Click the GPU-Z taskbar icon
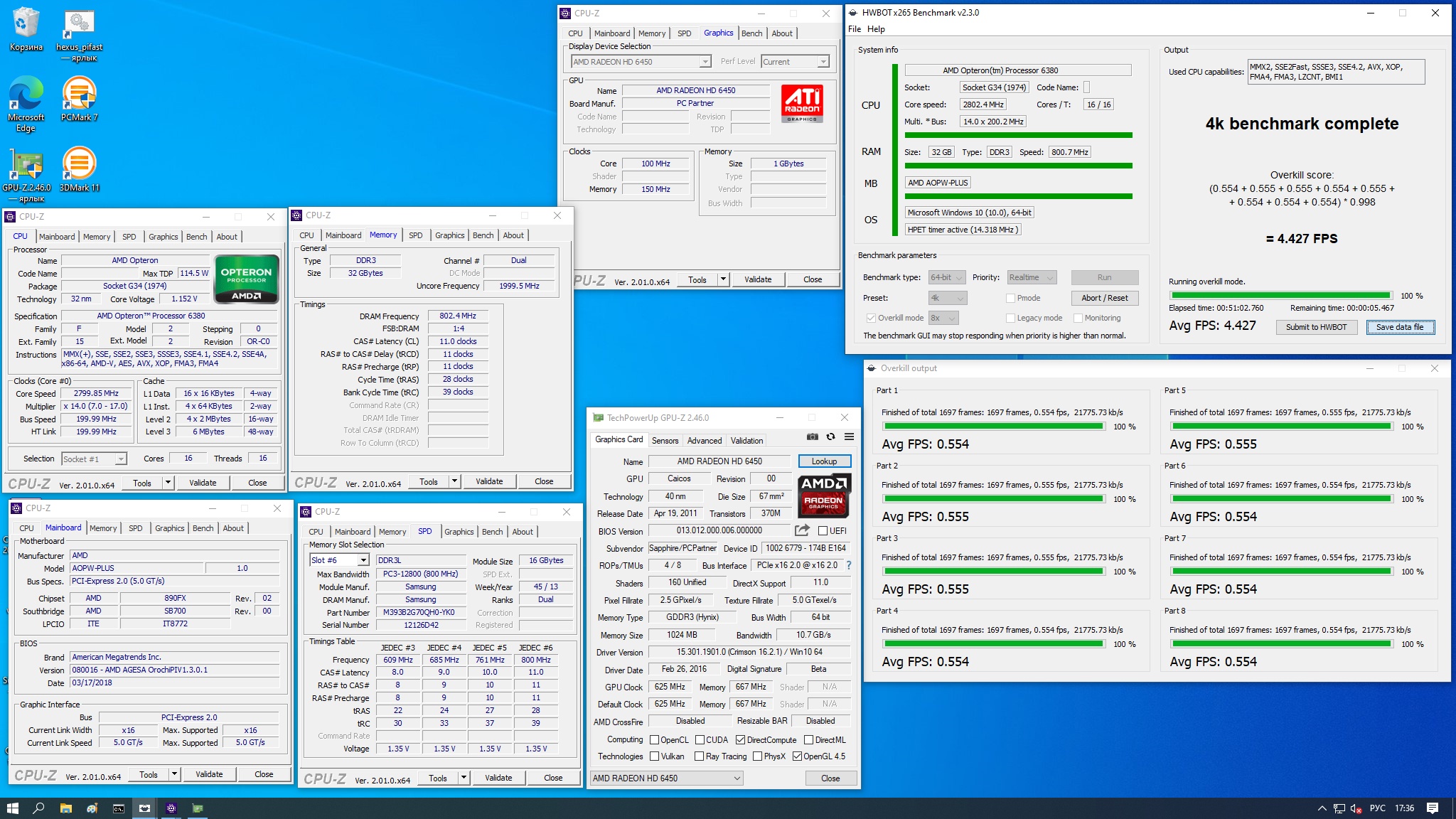This screenshot has width=1456, height=819. click(x=198, y=808)
